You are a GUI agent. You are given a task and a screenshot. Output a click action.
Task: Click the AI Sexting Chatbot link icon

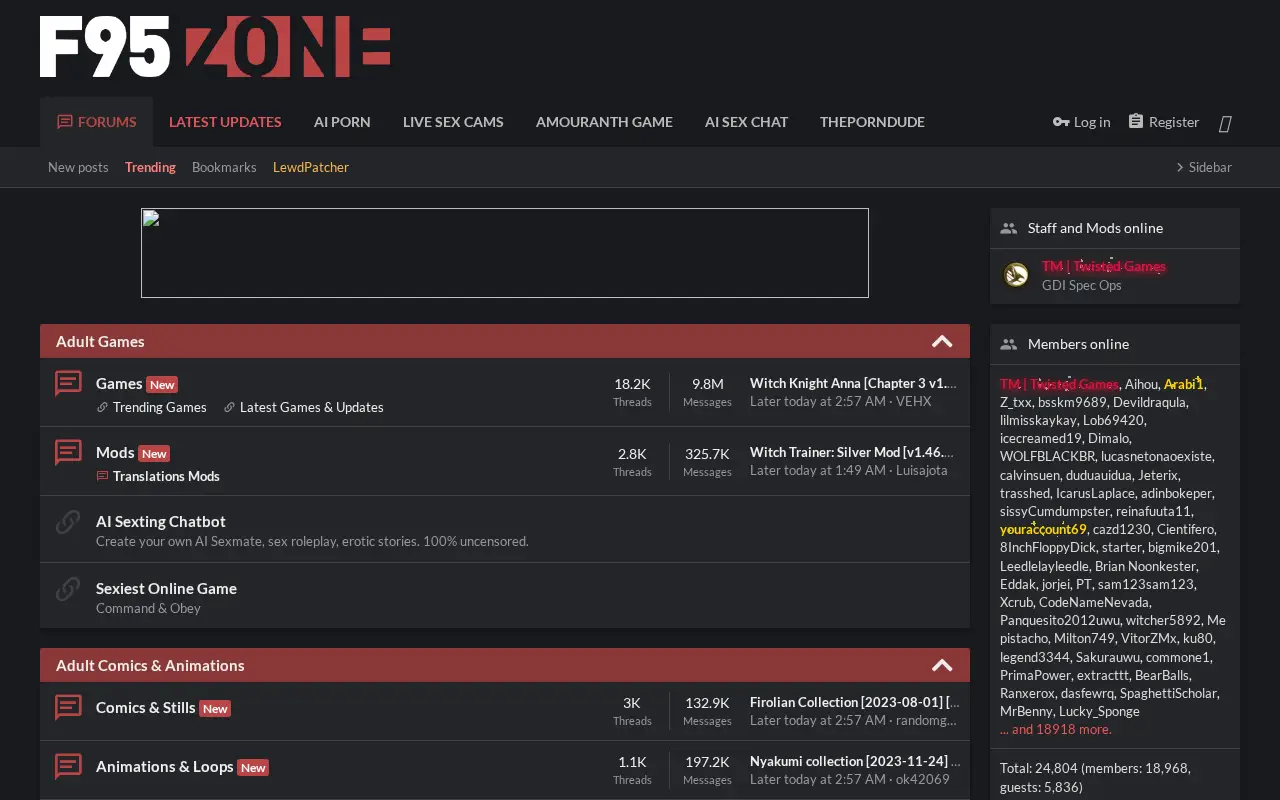[68, 521]
